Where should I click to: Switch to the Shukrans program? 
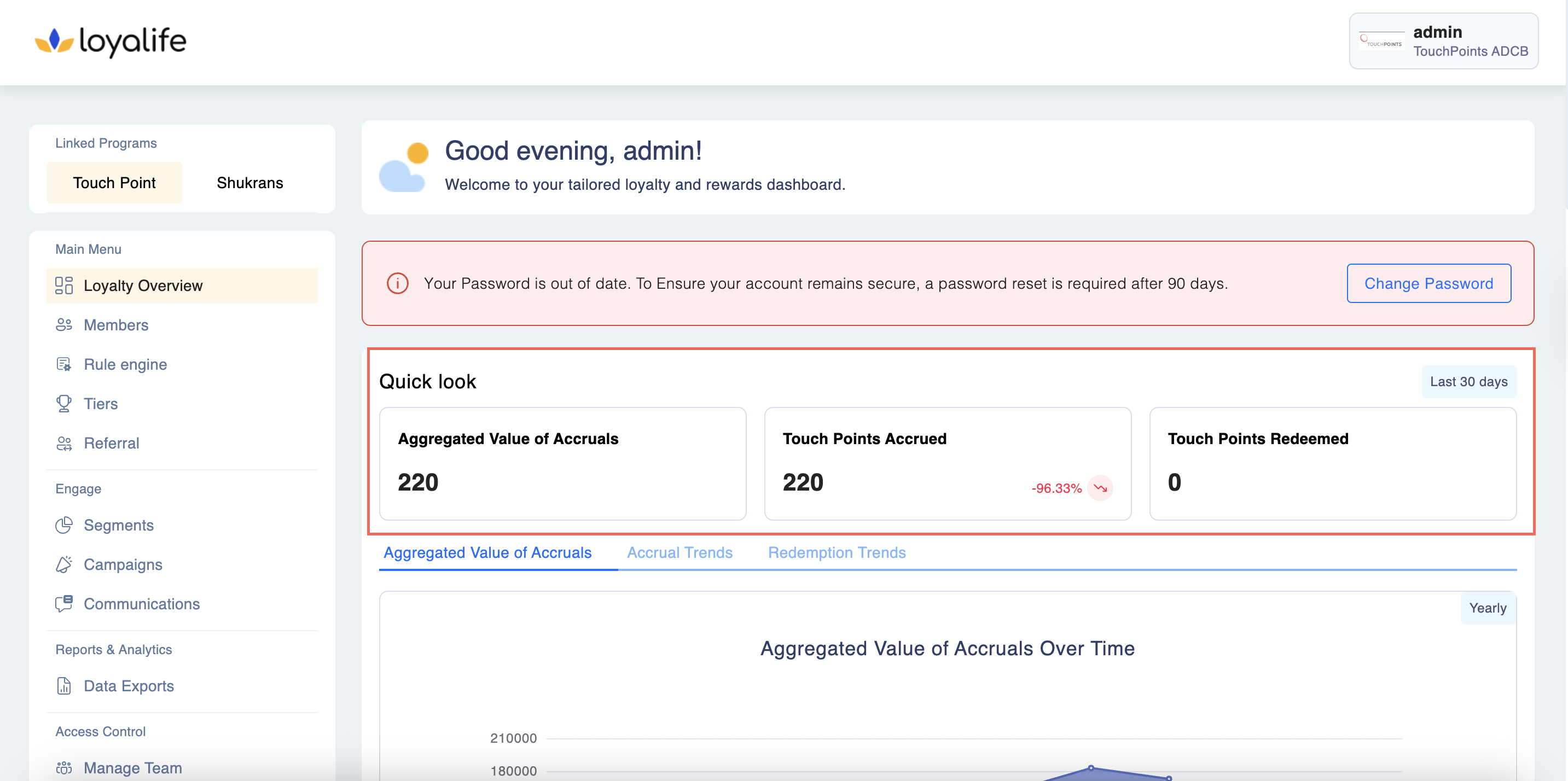pyautogui.click(x=249, y=183)
